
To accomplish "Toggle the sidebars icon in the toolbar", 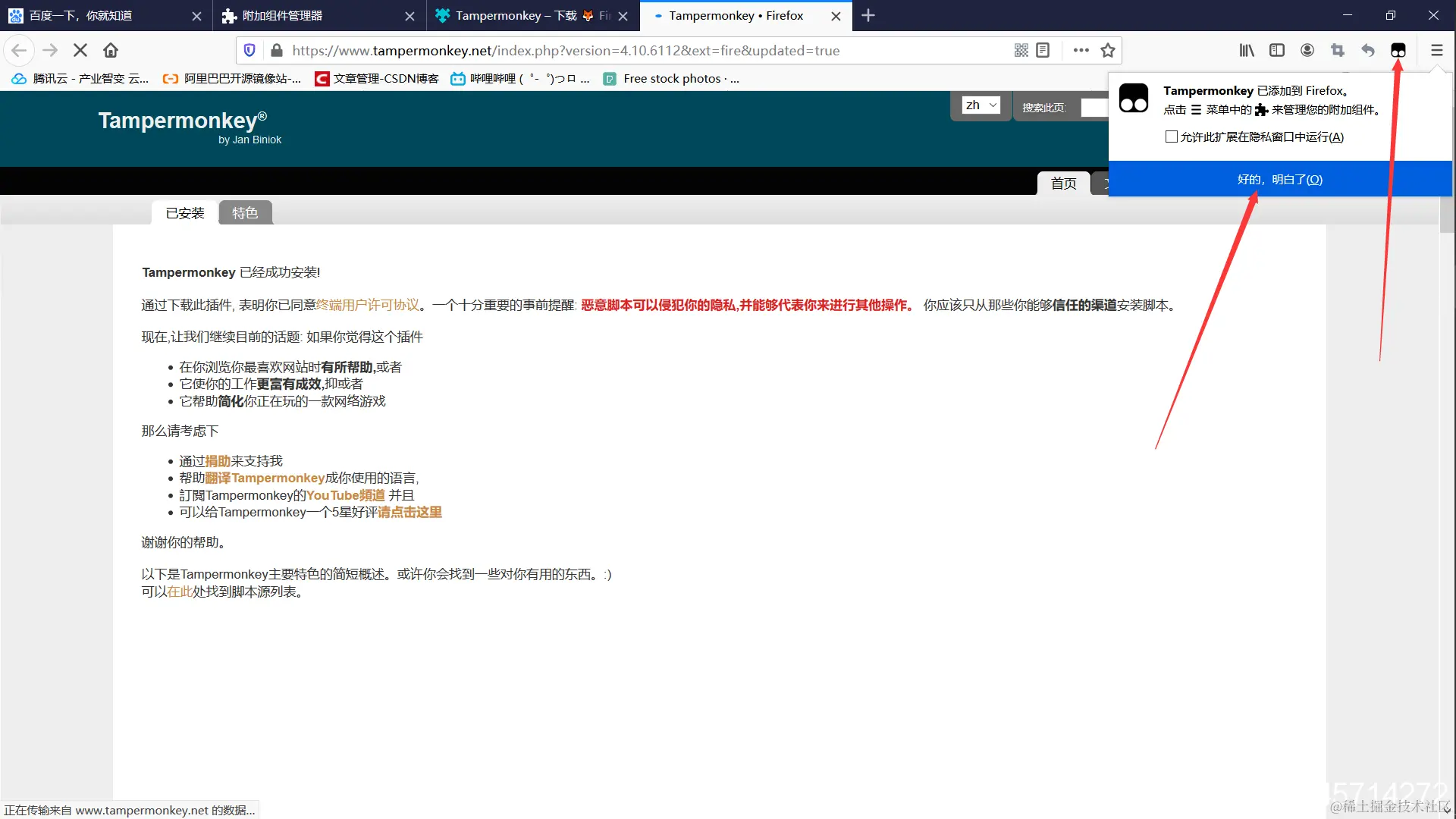I will (x=1277, y=49).
